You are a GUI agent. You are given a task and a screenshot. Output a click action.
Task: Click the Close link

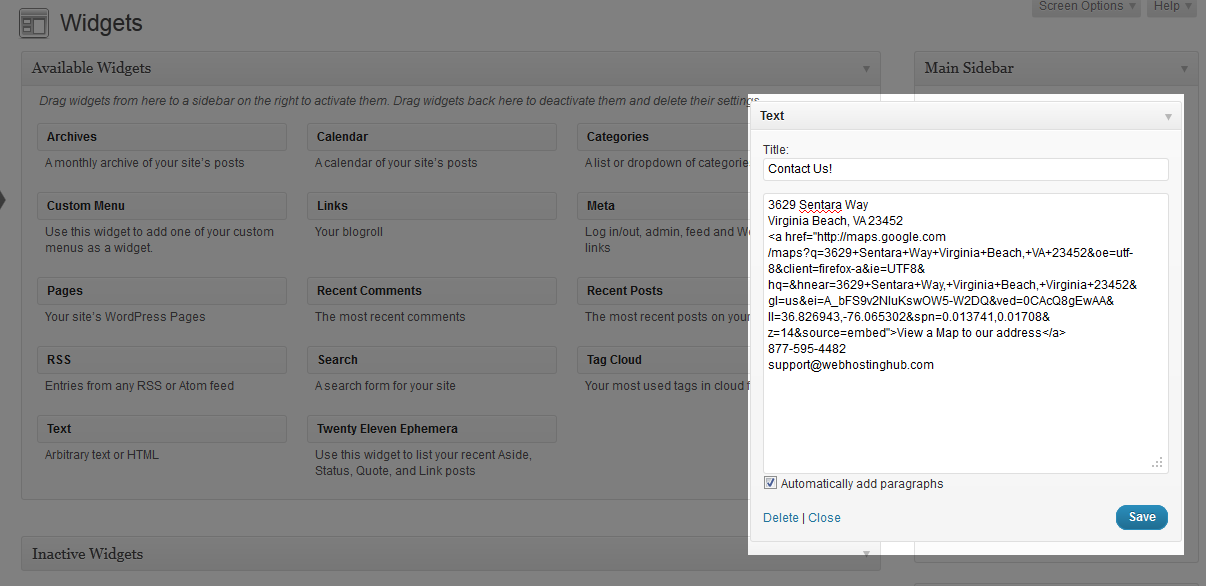(x=824, y=518)
